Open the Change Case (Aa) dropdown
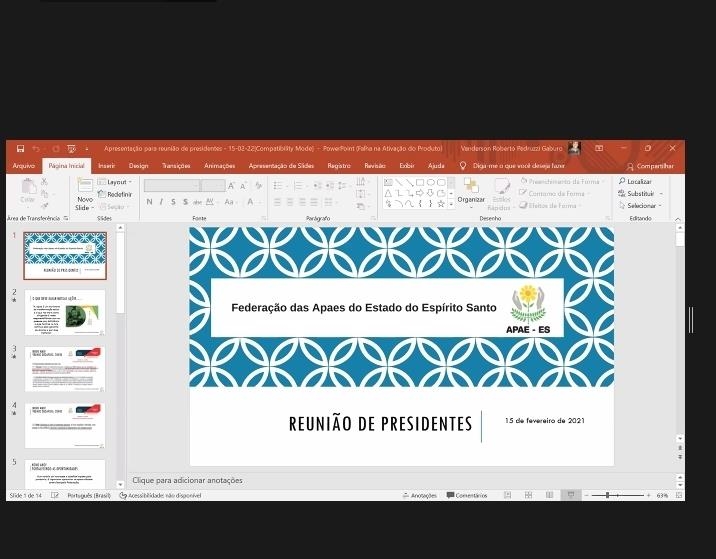716x559 pixels. 230,202
